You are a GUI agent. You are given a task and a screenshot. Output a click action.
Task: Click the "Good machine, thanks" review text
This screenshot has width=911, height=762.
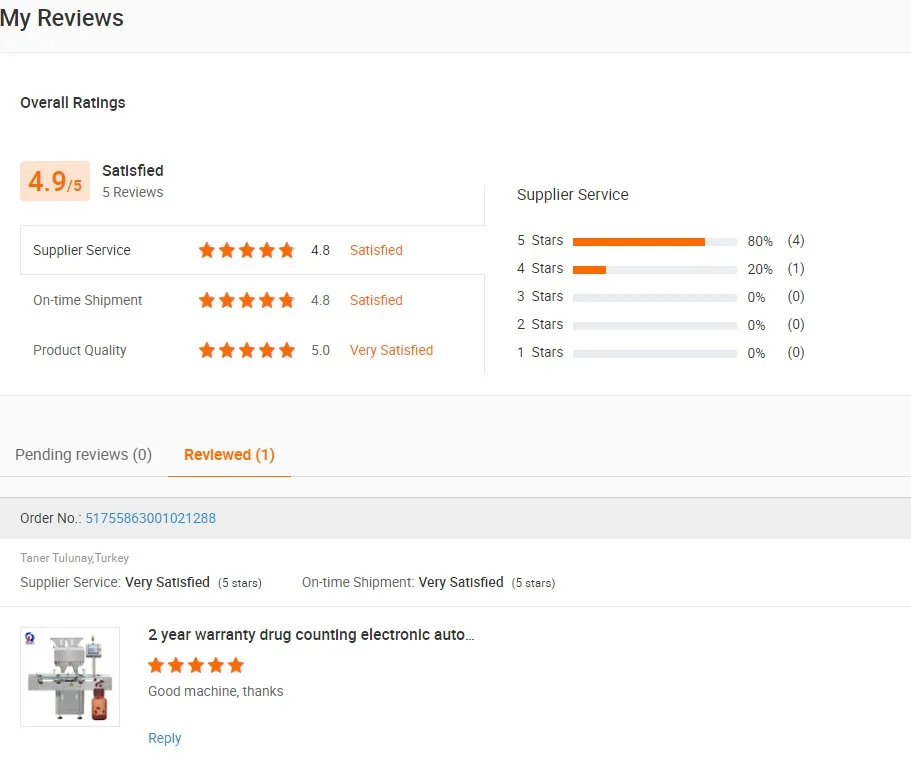pos(216,691)
